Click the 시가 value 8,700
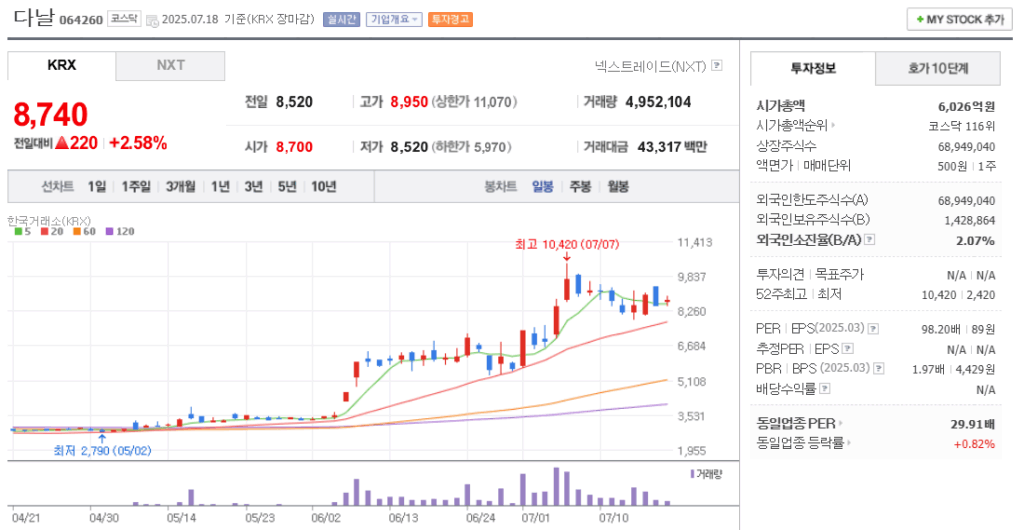 (x=294, y=147)
